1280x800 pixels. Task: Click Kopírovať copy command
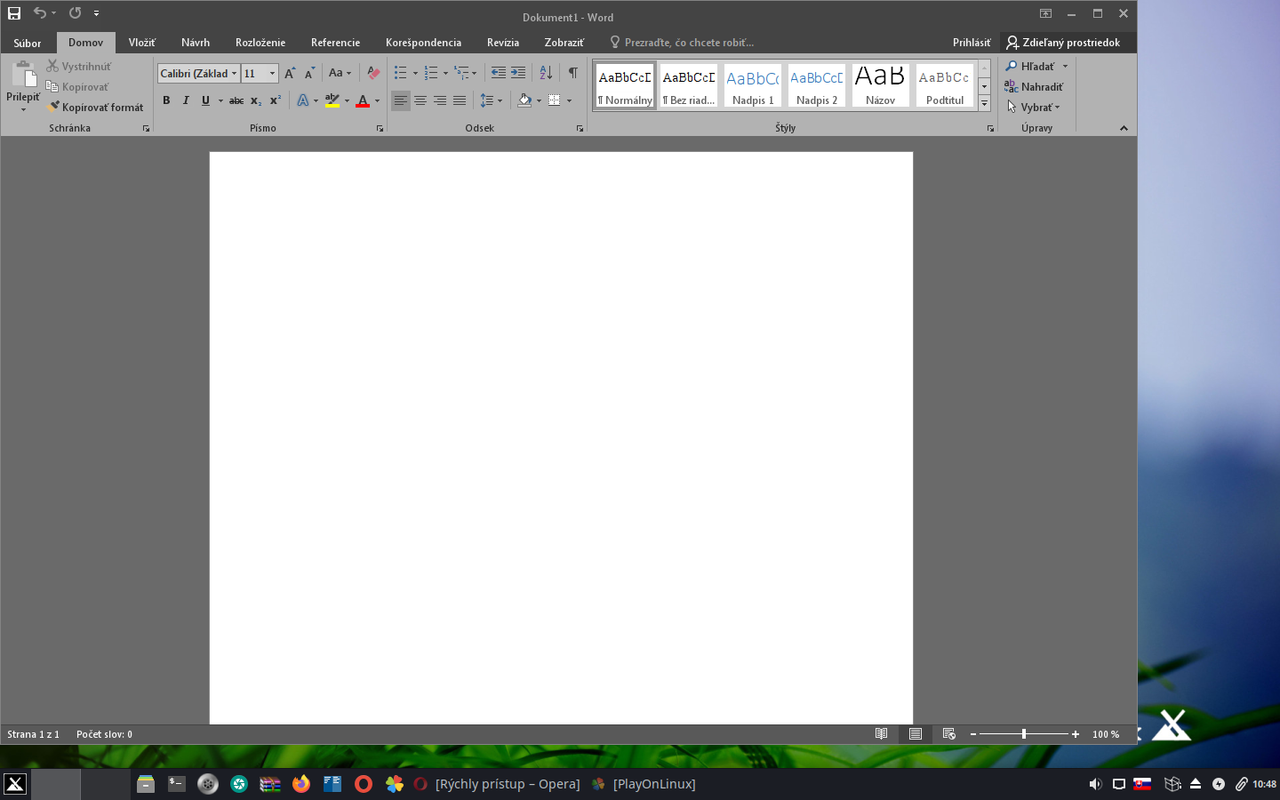coord(77,87)
